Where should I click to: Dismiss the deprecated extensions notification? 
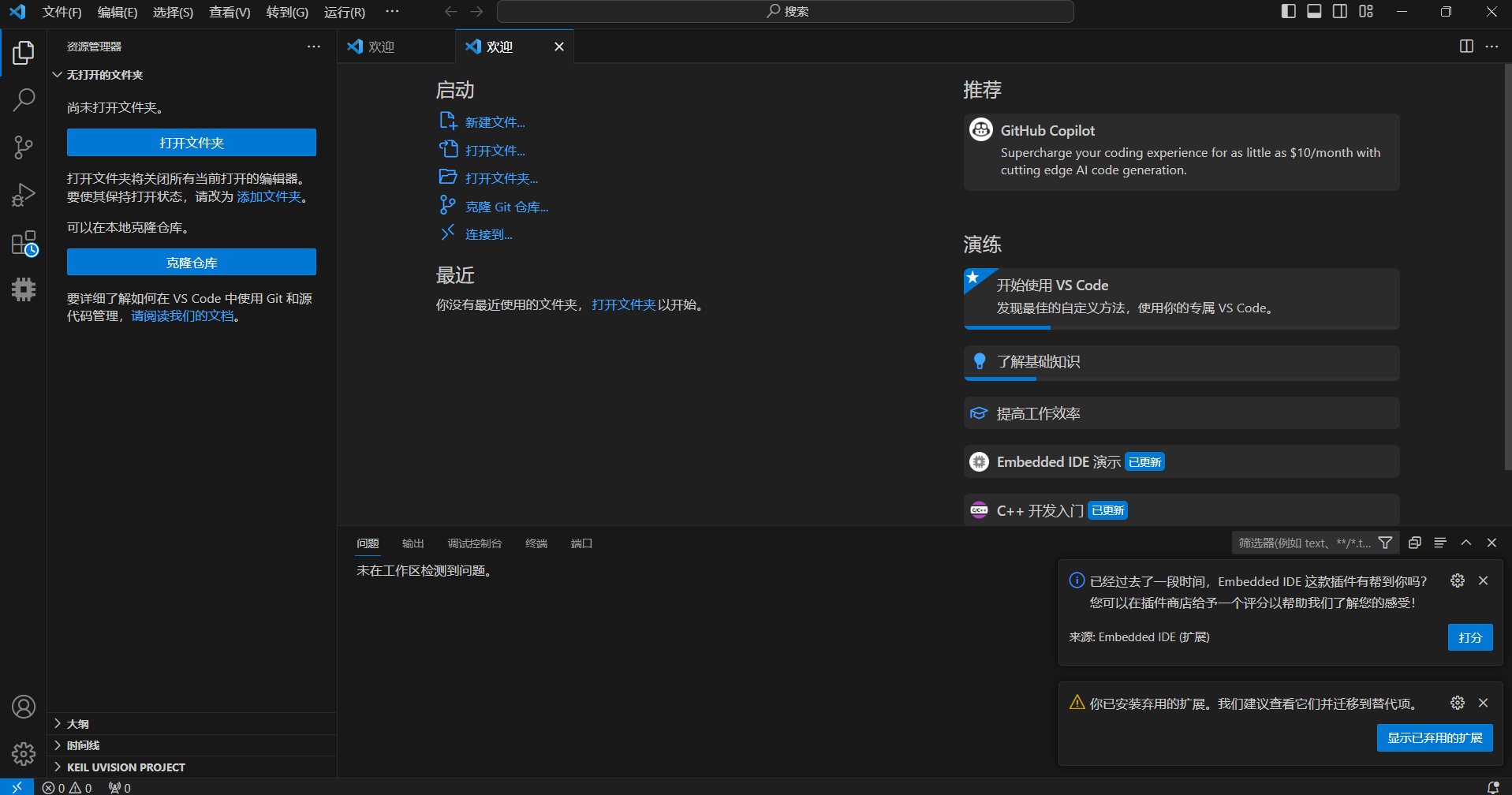pos(1483,703)
